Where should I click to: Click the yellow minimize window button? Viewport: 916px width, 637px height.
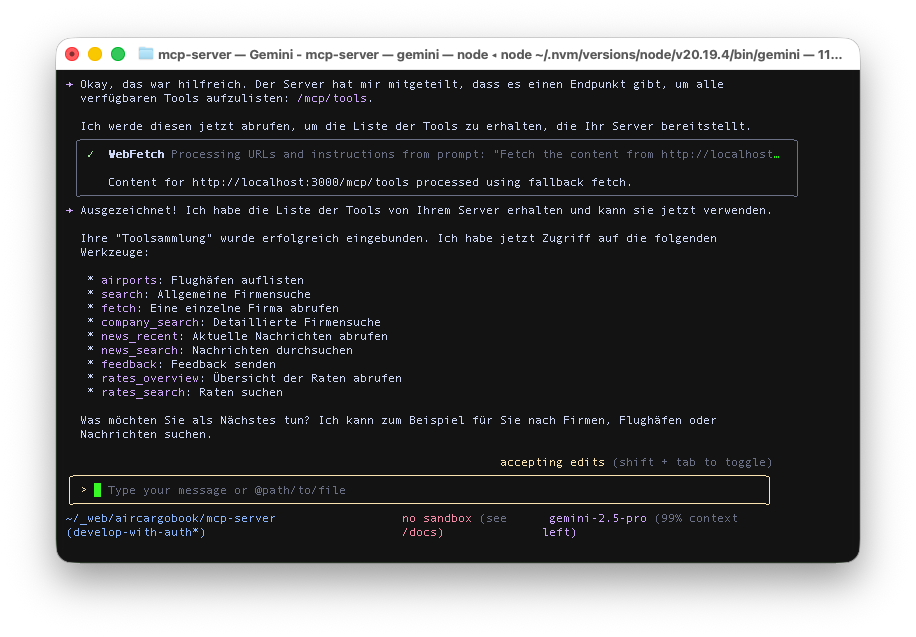pos(95,54)
